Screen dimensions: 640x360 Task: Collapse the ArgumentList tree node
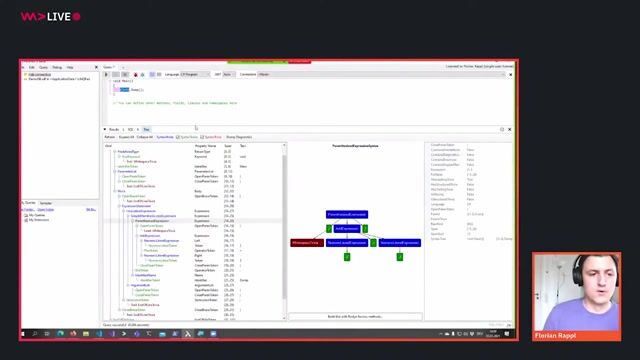click(x=128, y=285)
